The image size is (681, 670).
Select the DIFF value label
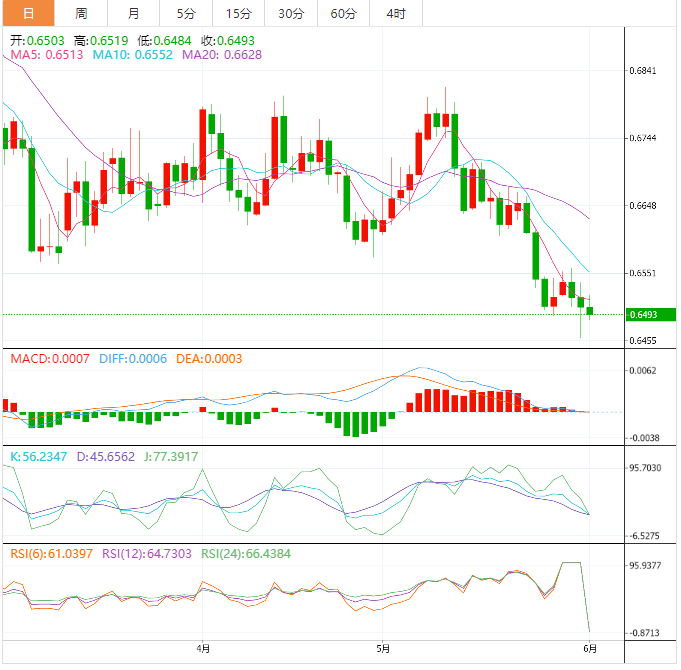[x=133, y=358]
